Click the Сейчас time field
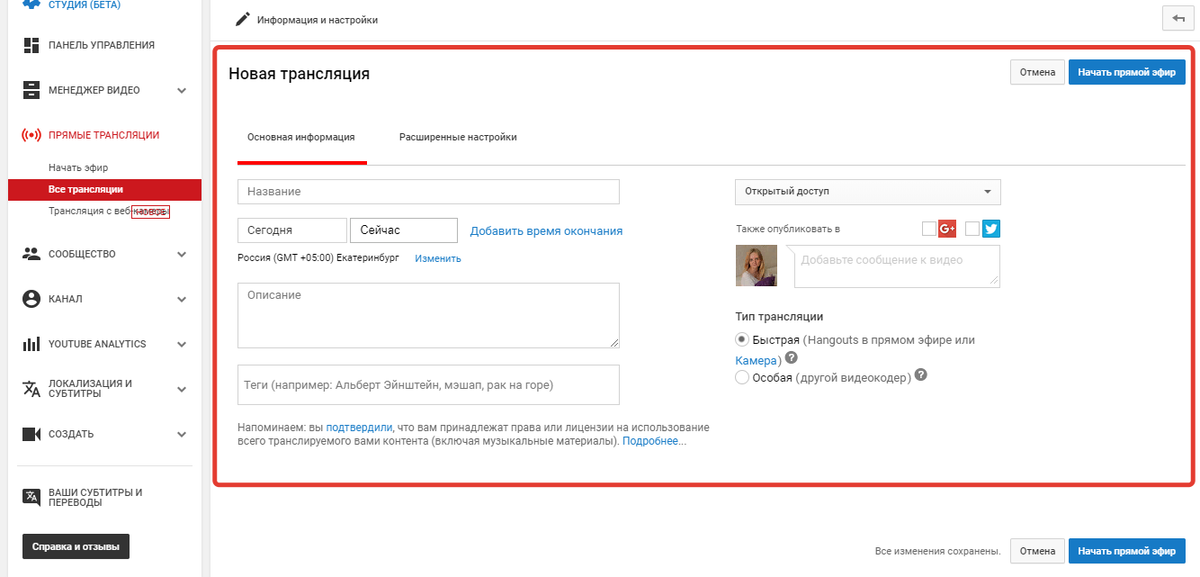 pos(403,230)
